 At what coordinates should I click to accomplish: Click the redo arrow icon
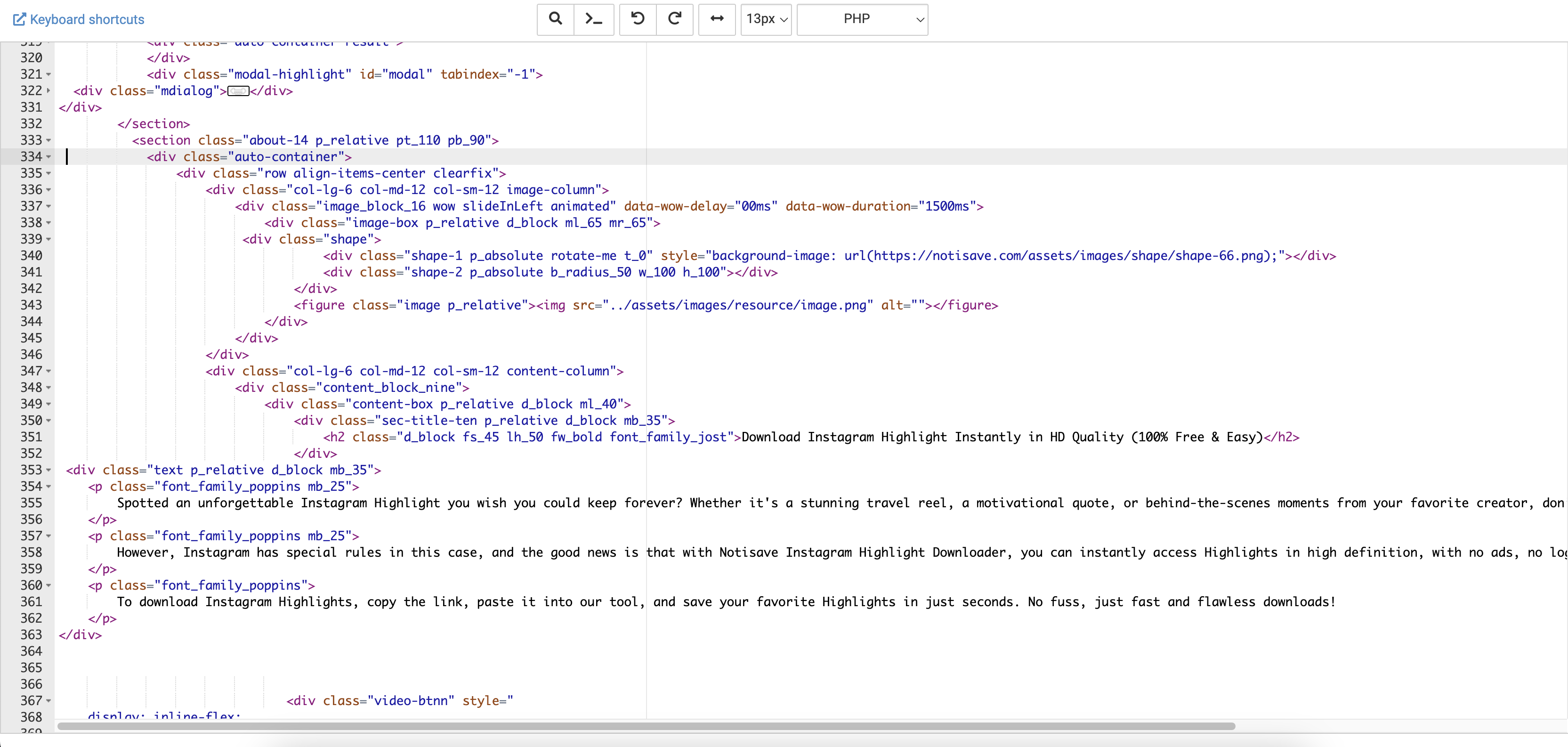pos(674,19)
